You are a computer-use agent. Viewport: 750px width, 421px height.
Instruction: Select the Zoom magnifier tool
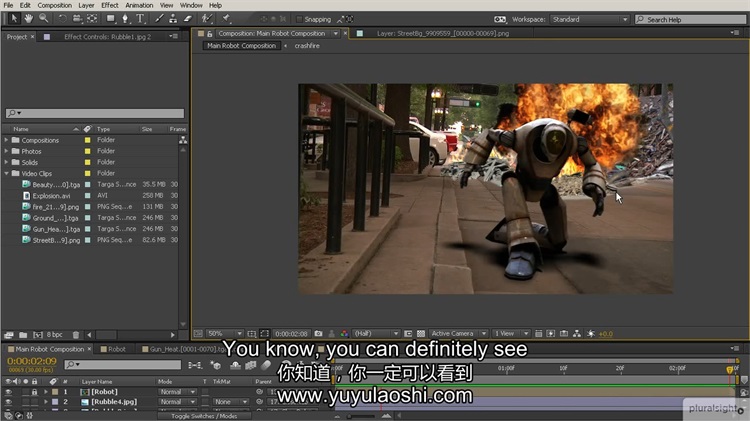[x=44, y=19]
